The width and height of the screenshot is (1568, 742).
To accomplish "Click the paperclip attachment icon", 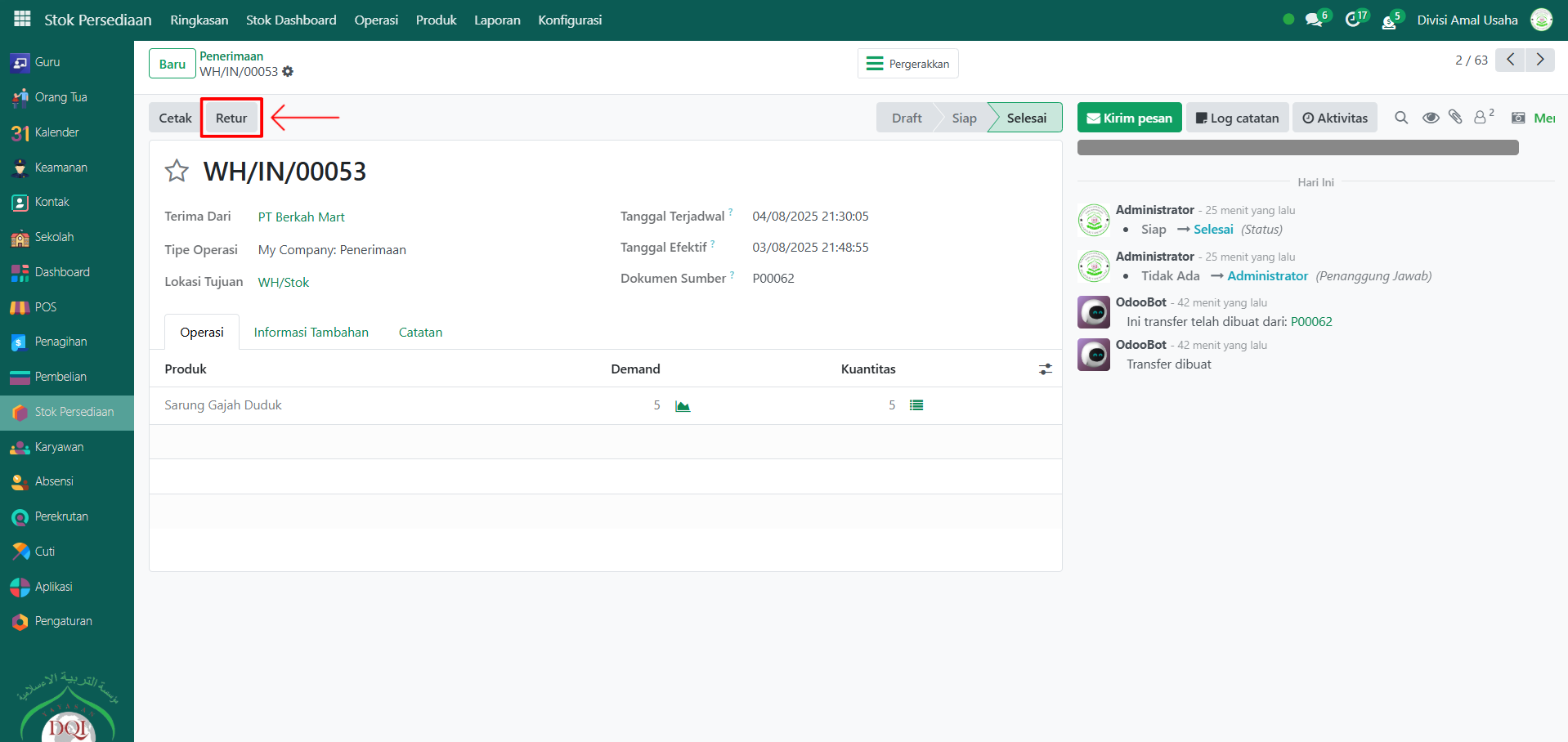I will (1455, 118).
